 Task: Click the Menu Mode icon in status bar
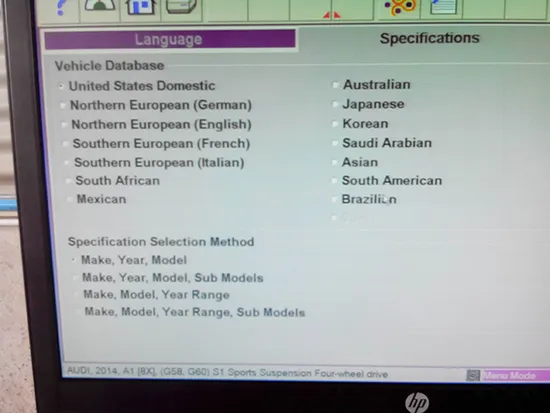click(x=472, y=375)
